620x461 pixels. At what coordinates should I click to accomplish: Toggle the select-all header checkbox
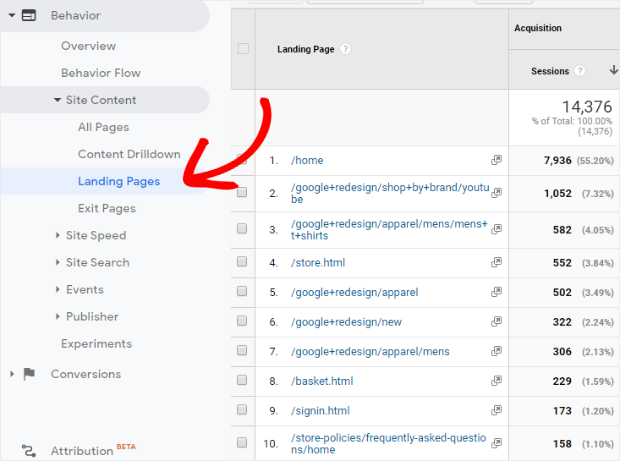point(243,48)
